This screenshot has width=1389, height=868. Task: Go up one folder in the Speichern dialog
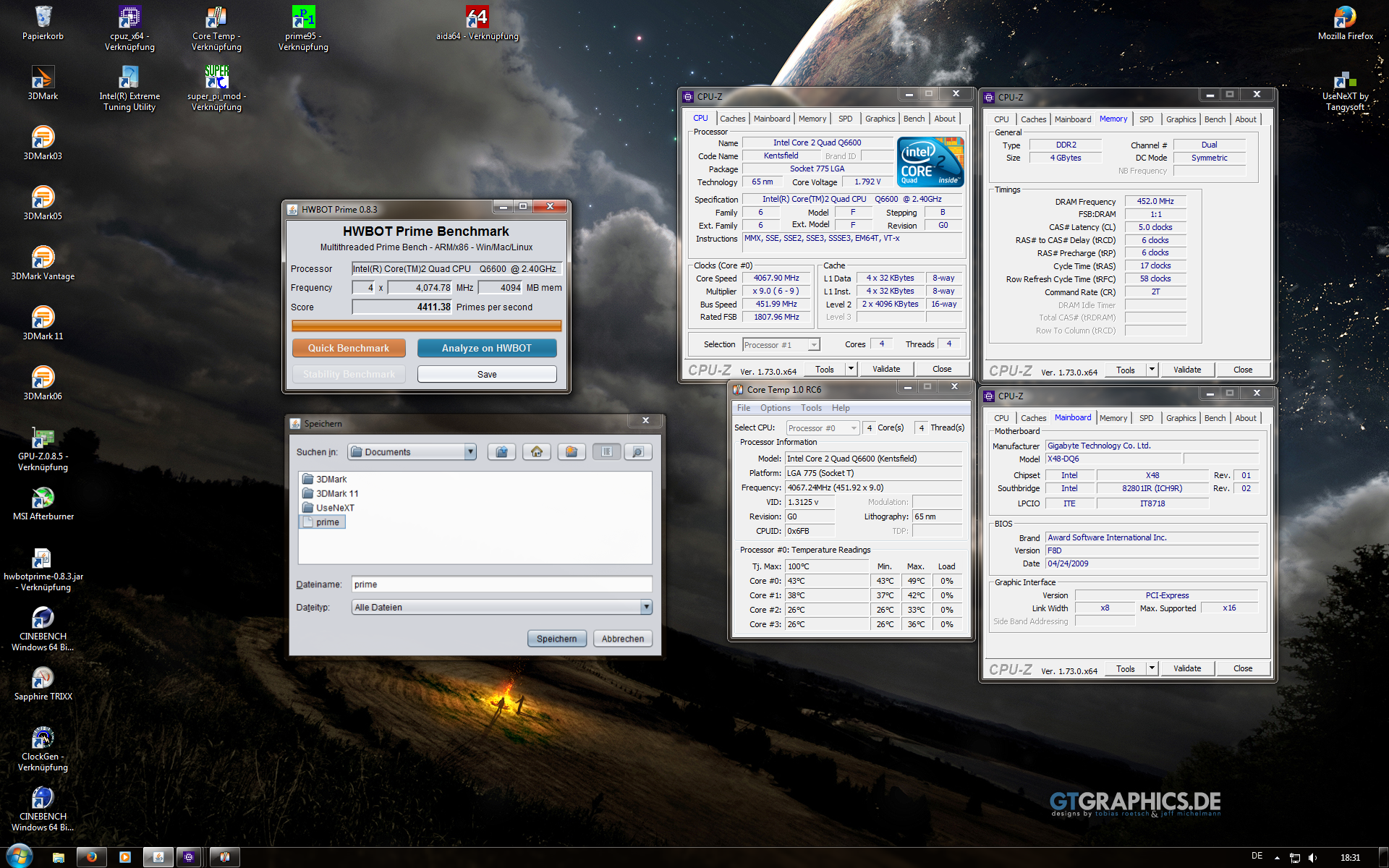(501, 452)
